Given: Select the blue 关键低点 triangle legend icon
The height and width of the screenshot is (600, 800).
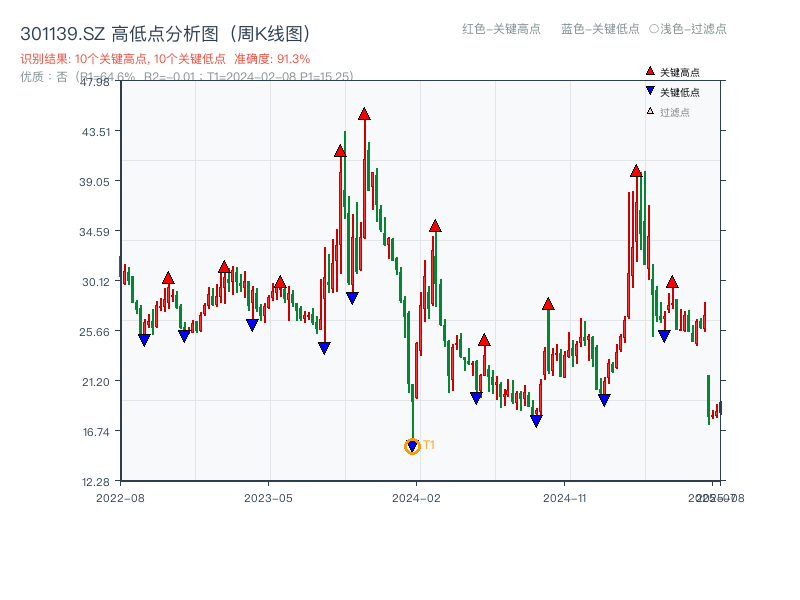Looking at the screenshot, I should click(x=650, y=90).
